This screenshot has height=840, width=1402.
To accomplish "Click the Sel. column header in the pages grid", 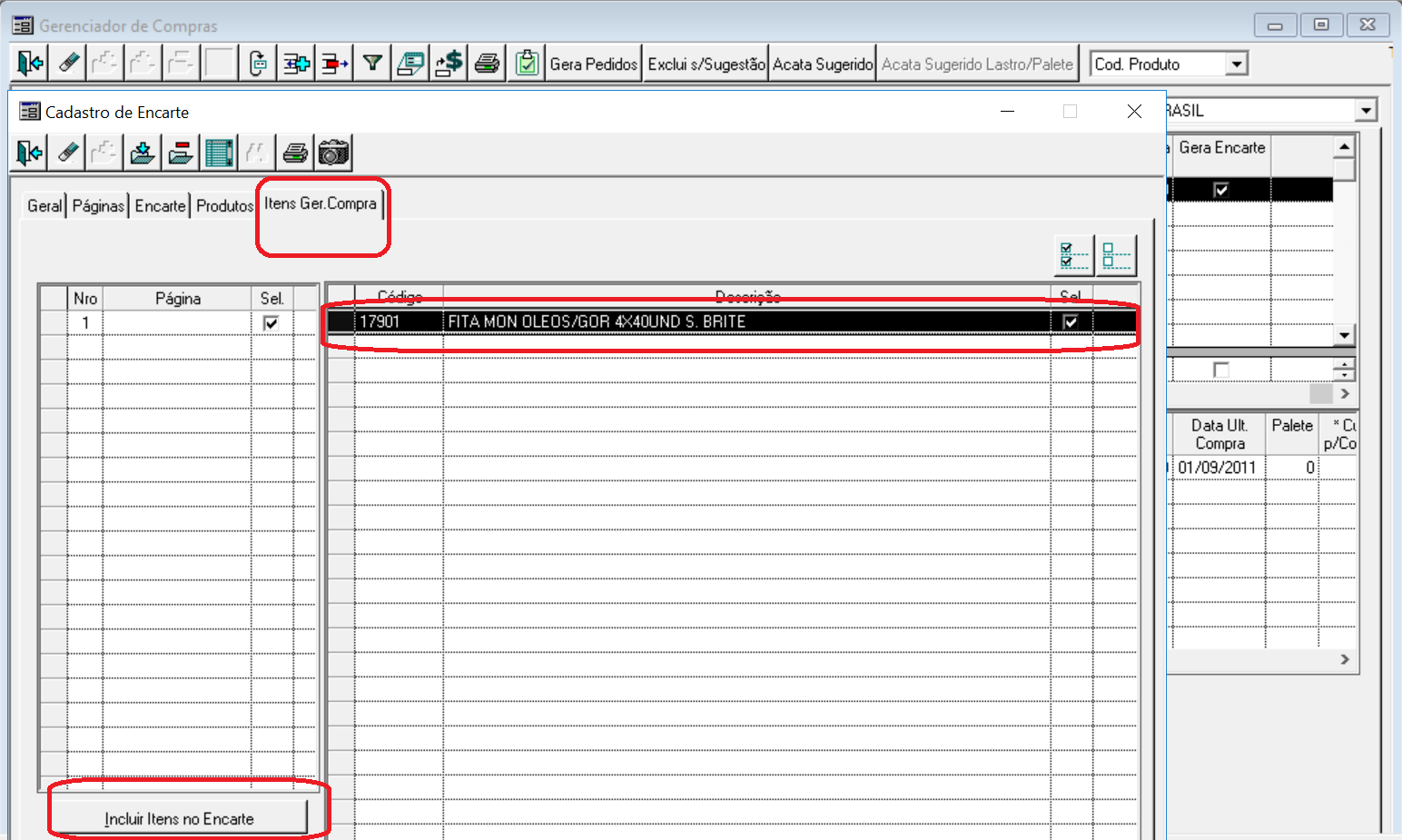I will [272, 298].
